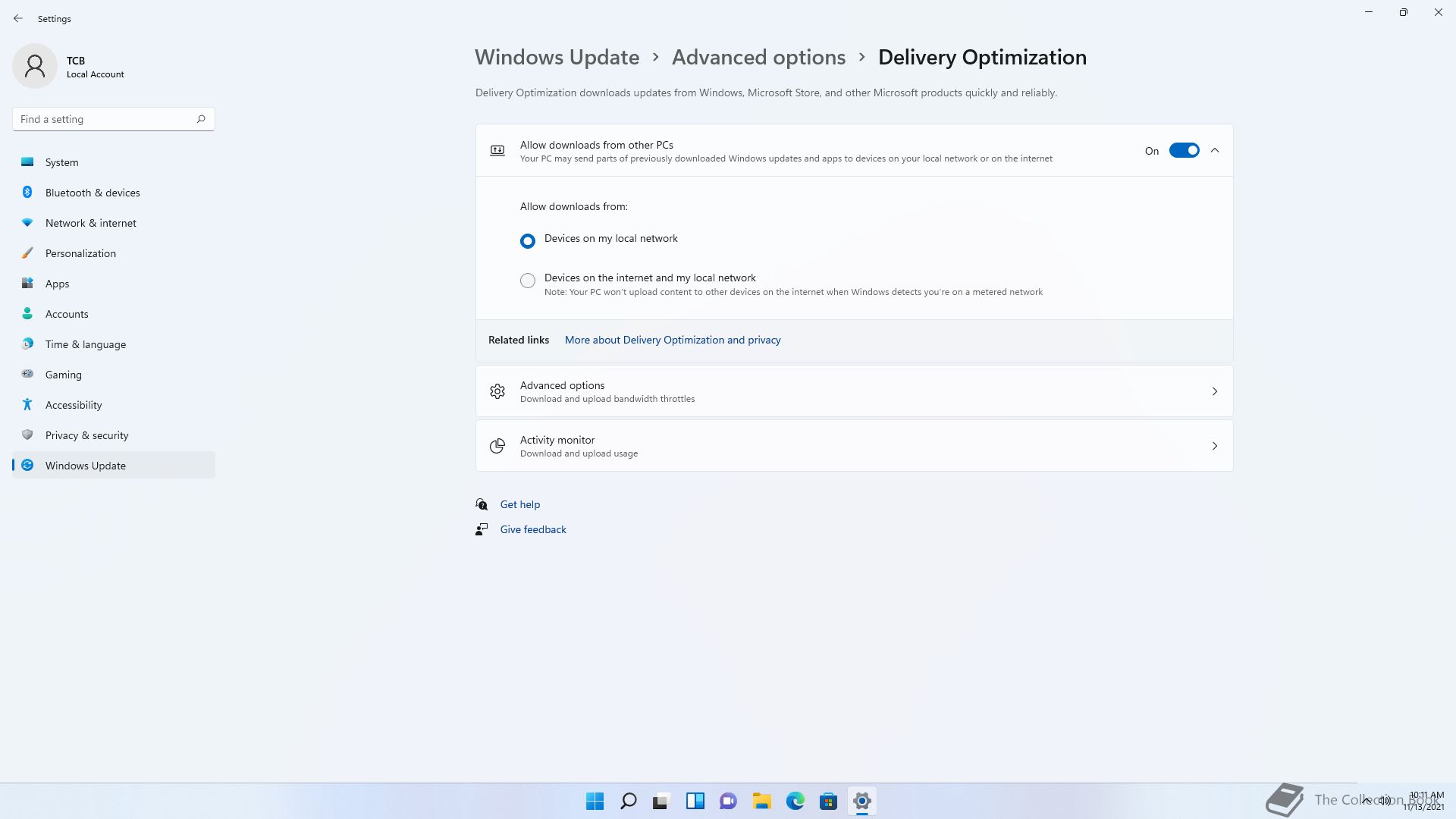Click the Bluetooth & devices icon

[27, 193]
